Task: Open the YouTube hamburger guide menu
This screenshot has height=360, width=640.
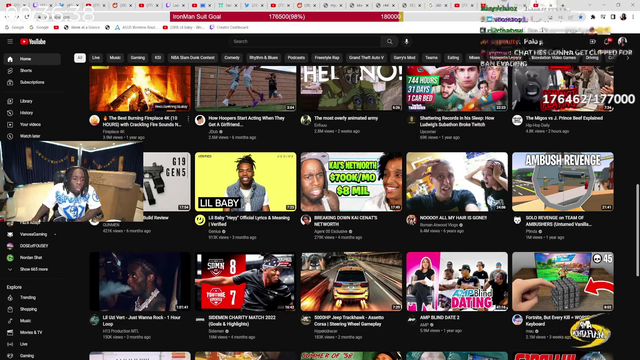Action: point(10,42)
